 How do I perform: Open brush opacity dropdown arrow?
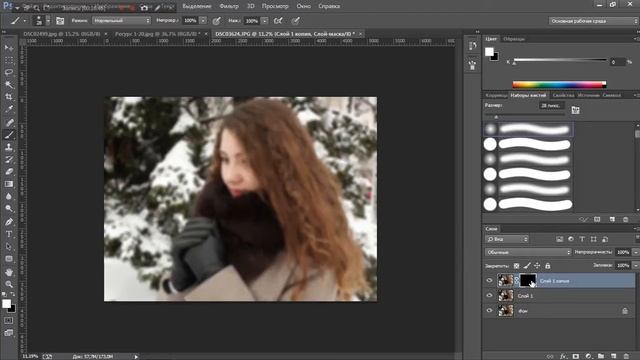[x=203, y=20]
